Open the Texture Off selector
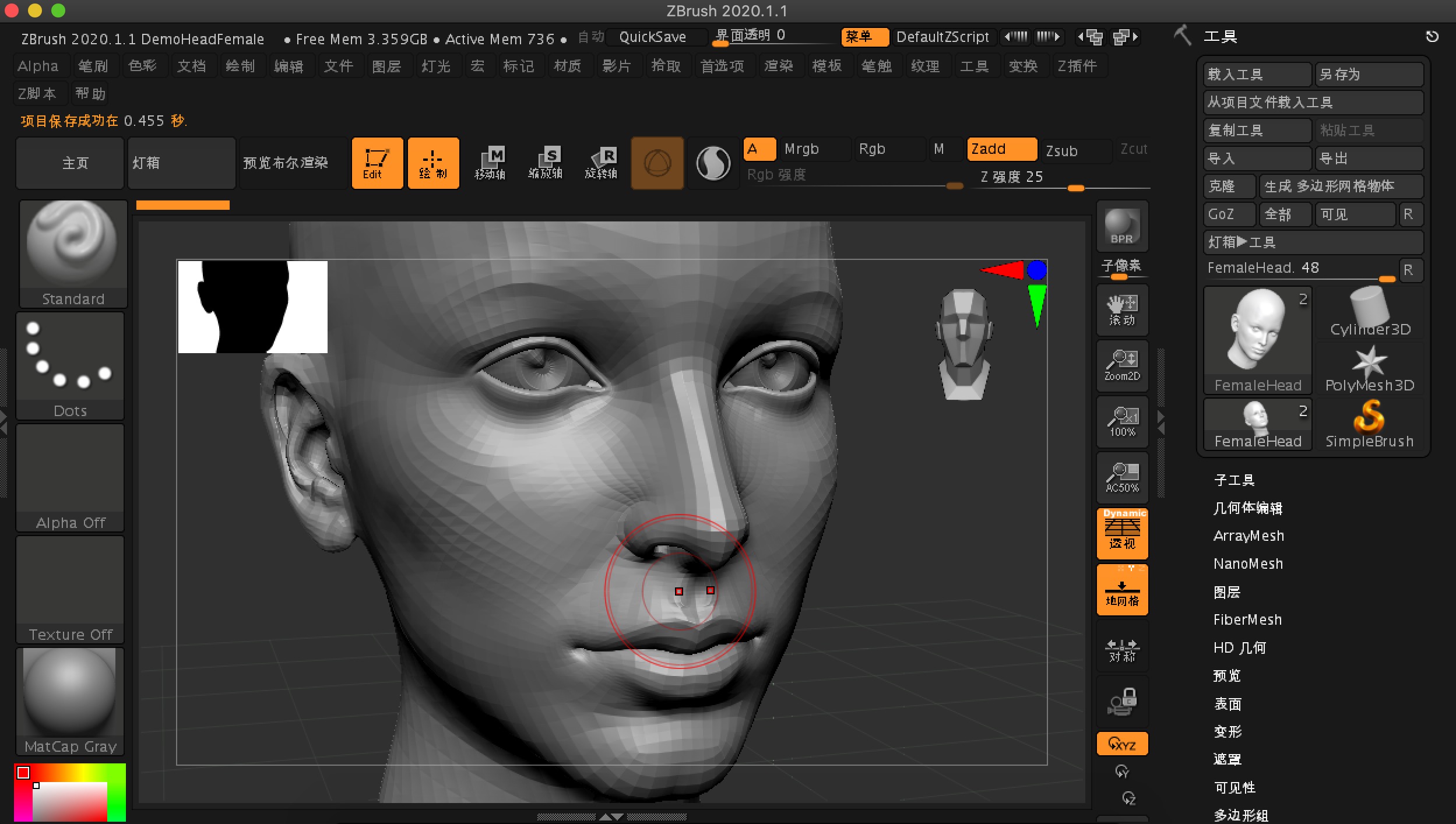The image size is (1456, 824). pyautogui.click(x=70, y=589)
